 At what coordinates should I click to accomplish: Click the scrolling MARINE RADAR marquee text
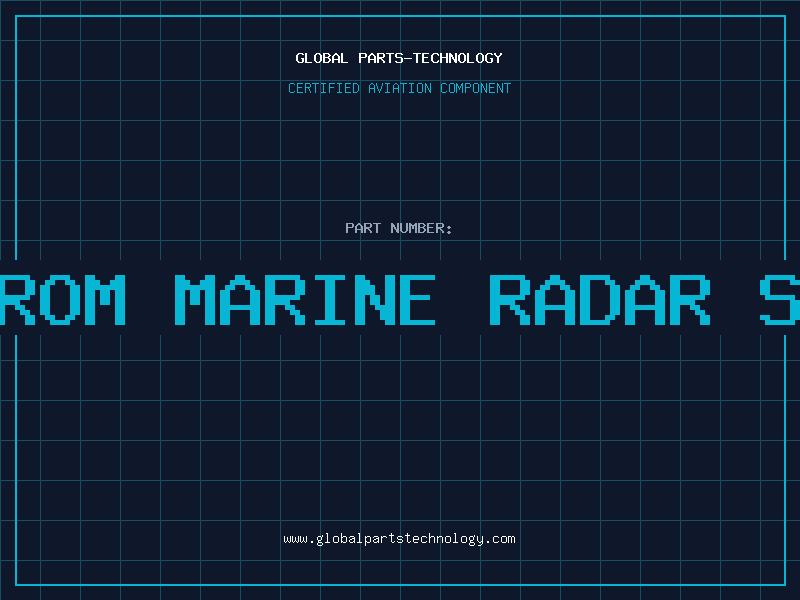click(x=400, y=299)
